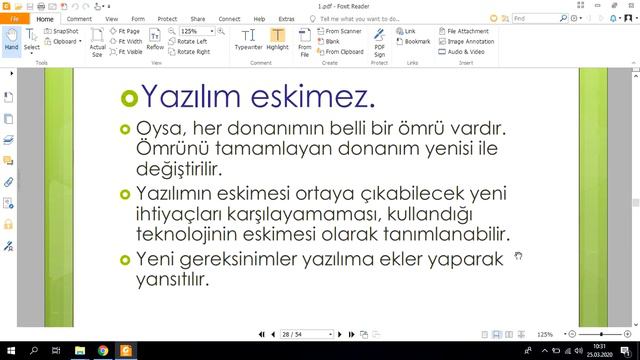Click the status bar zoom slider handle
Viewport: 640px width, 360px height.
601,334
